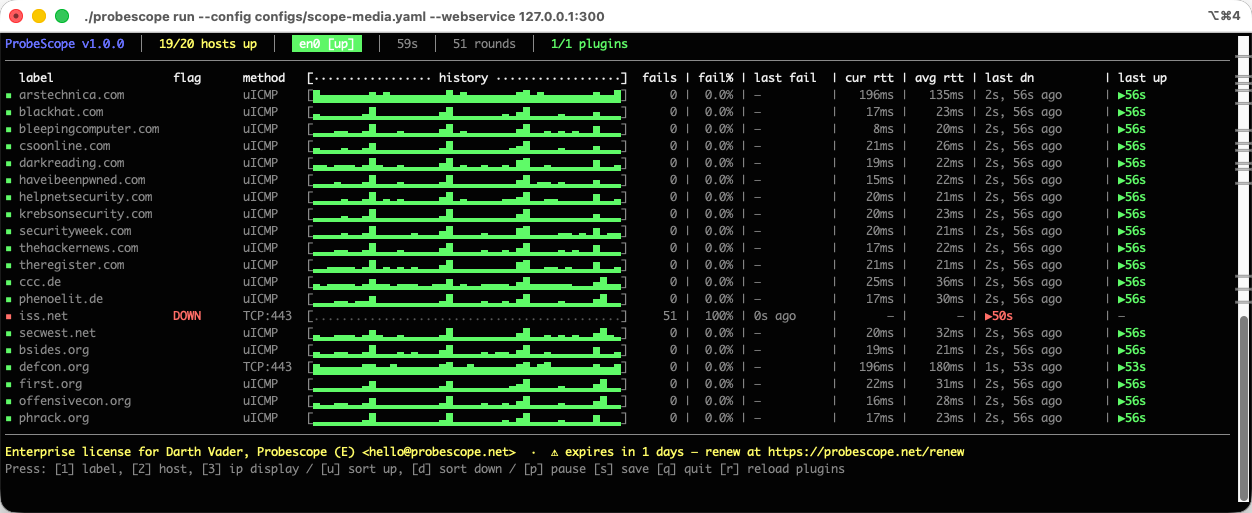The width and height of the screenshot is (1252, 513).
Task: Select the securityweek.com host label
Action: (75, 231)
